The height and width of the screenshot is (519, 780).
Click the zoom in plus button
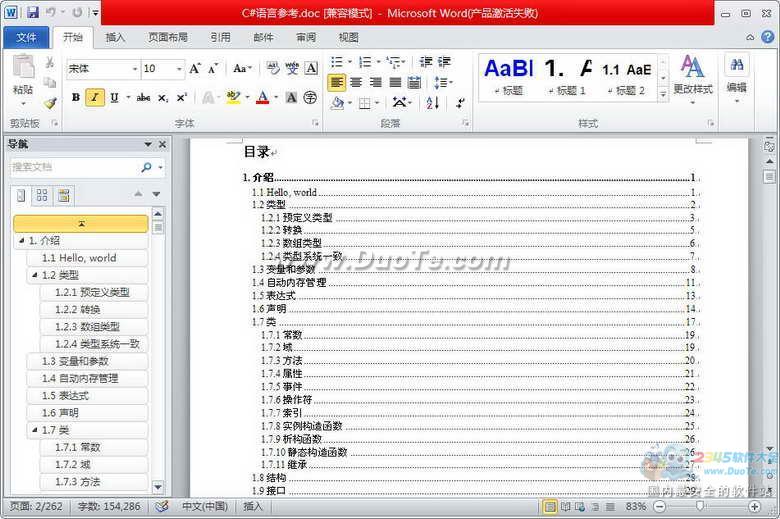[754, 507]
